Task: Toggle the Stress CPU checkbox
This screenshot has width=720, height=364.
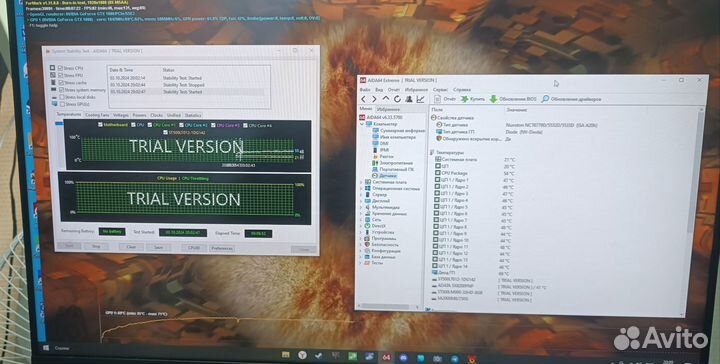Action: click(61, 68)
